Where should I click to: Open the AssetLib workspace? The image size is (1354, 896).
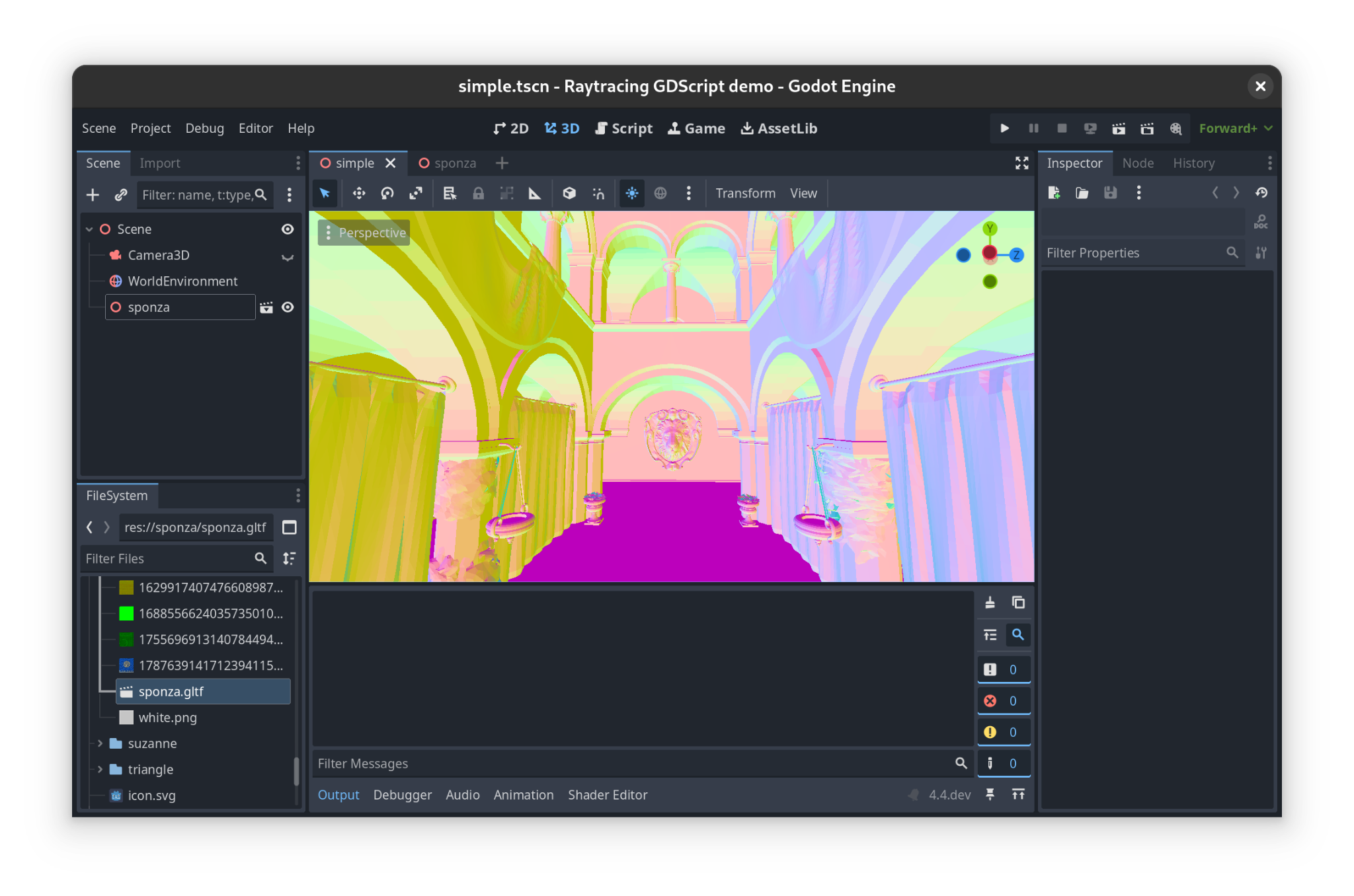(x=779, y=128)
